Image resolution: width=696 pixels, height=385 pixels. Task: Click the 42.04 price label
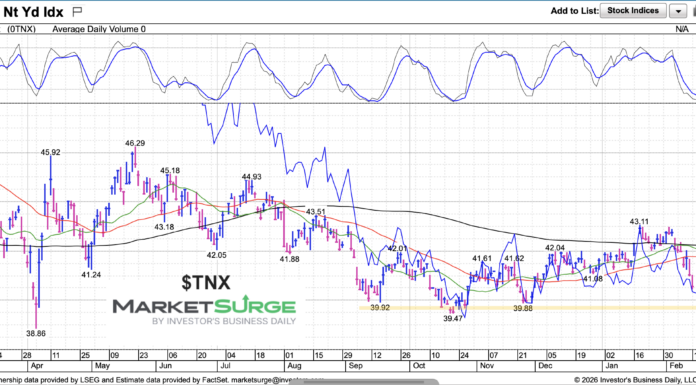[x=555, y=247]
